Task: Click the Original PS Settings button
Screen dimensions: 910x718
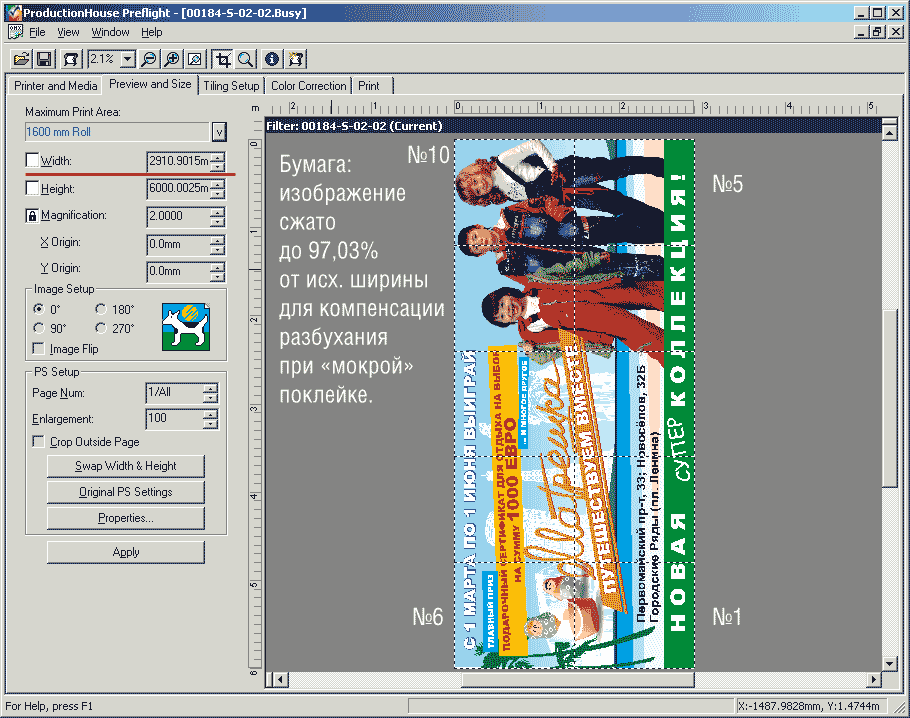Action: pyautogui.click(x=125, y=492)
